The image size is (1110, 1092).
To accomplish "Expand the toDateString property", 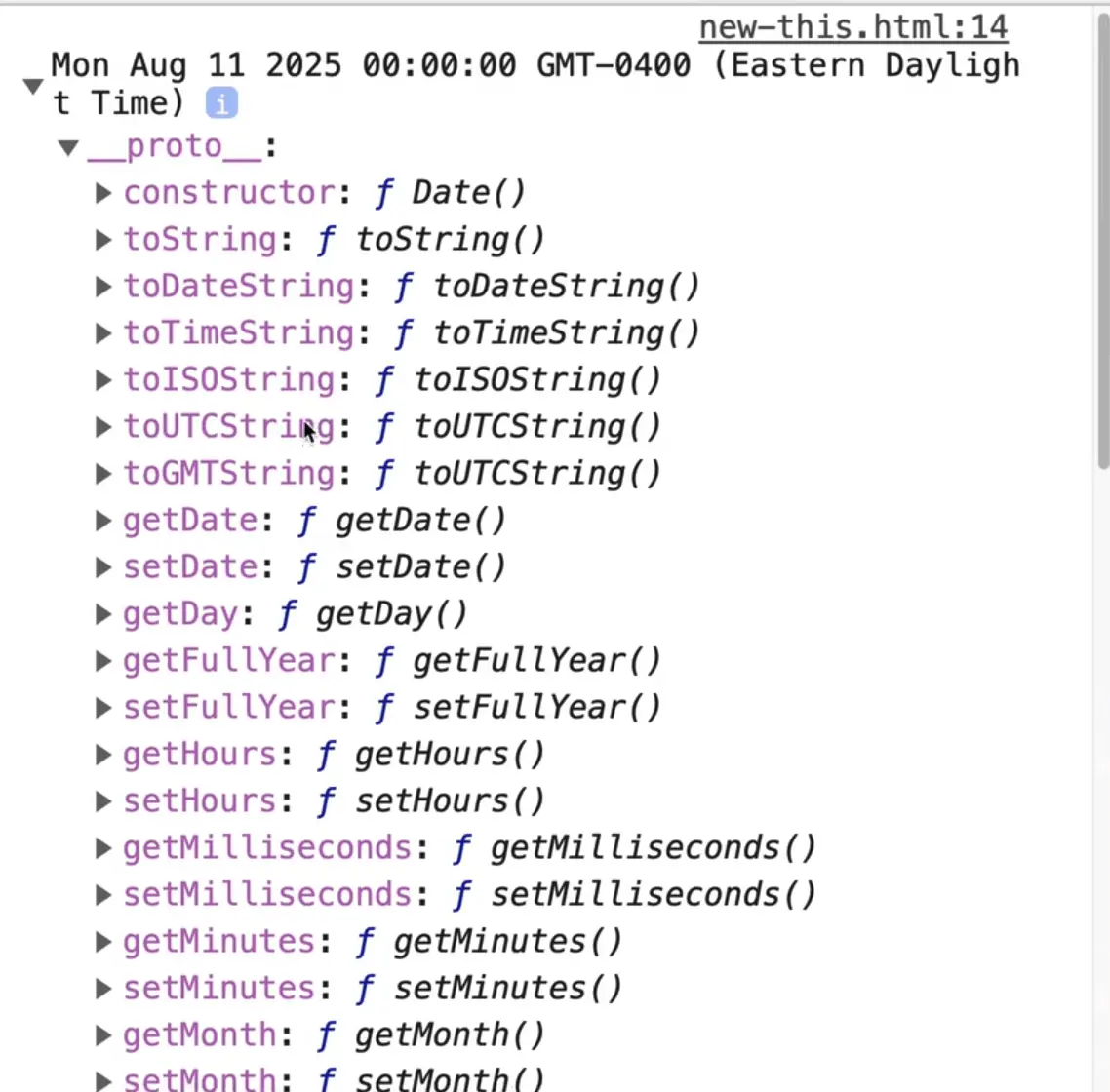I will pos(103,287).
